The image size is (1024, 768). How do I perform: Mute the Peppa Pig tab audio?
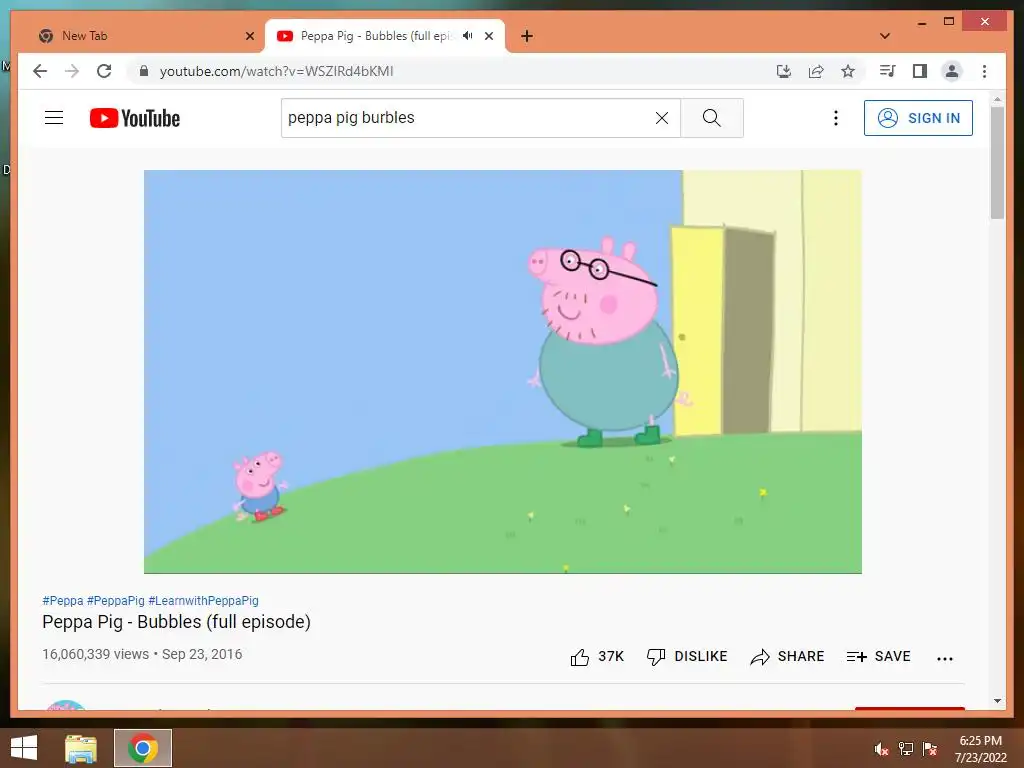point(468,36)
